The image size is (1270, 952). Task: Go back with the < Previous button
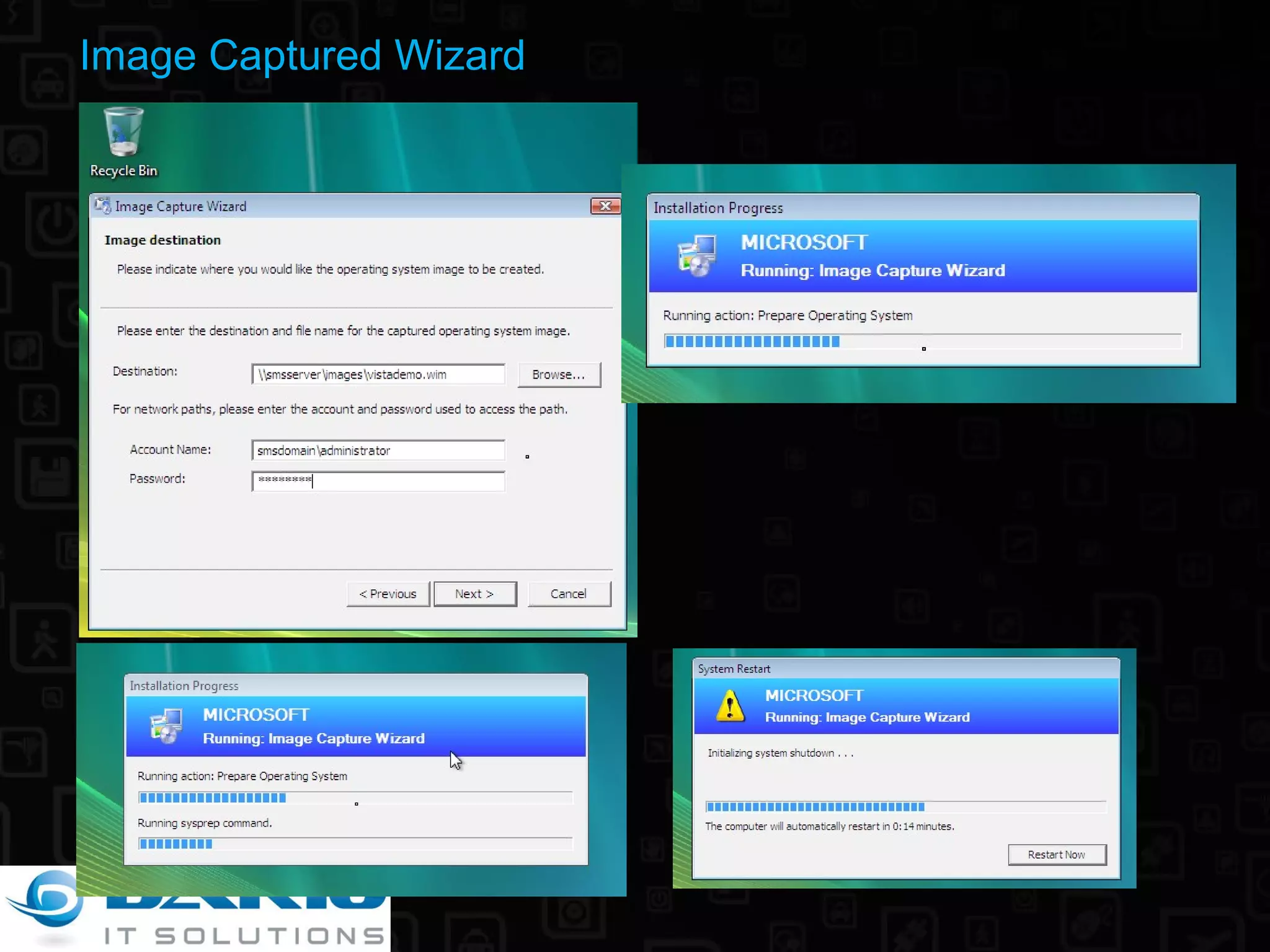coord(388,594)
